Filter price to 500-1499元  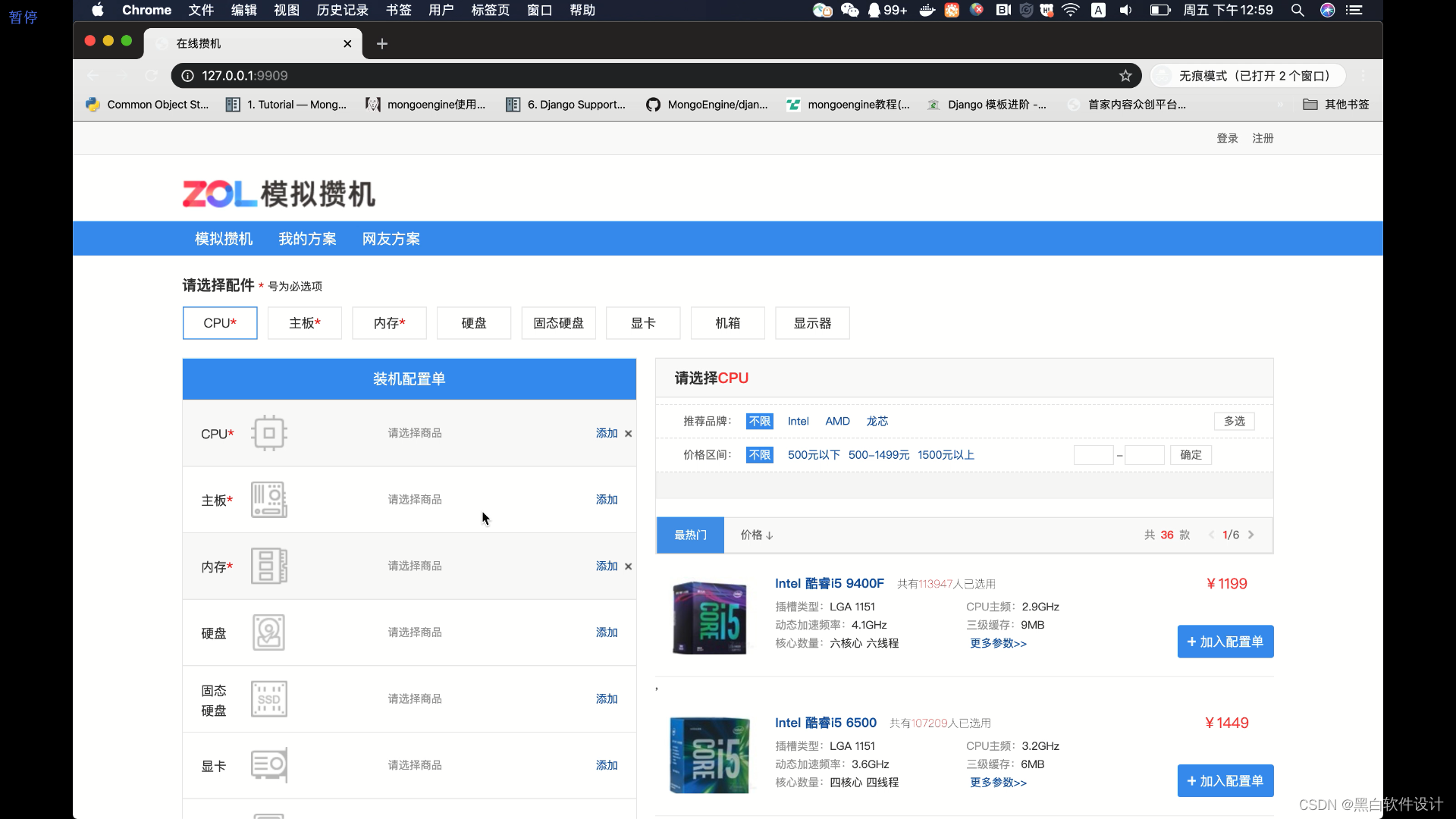(879, 455)
